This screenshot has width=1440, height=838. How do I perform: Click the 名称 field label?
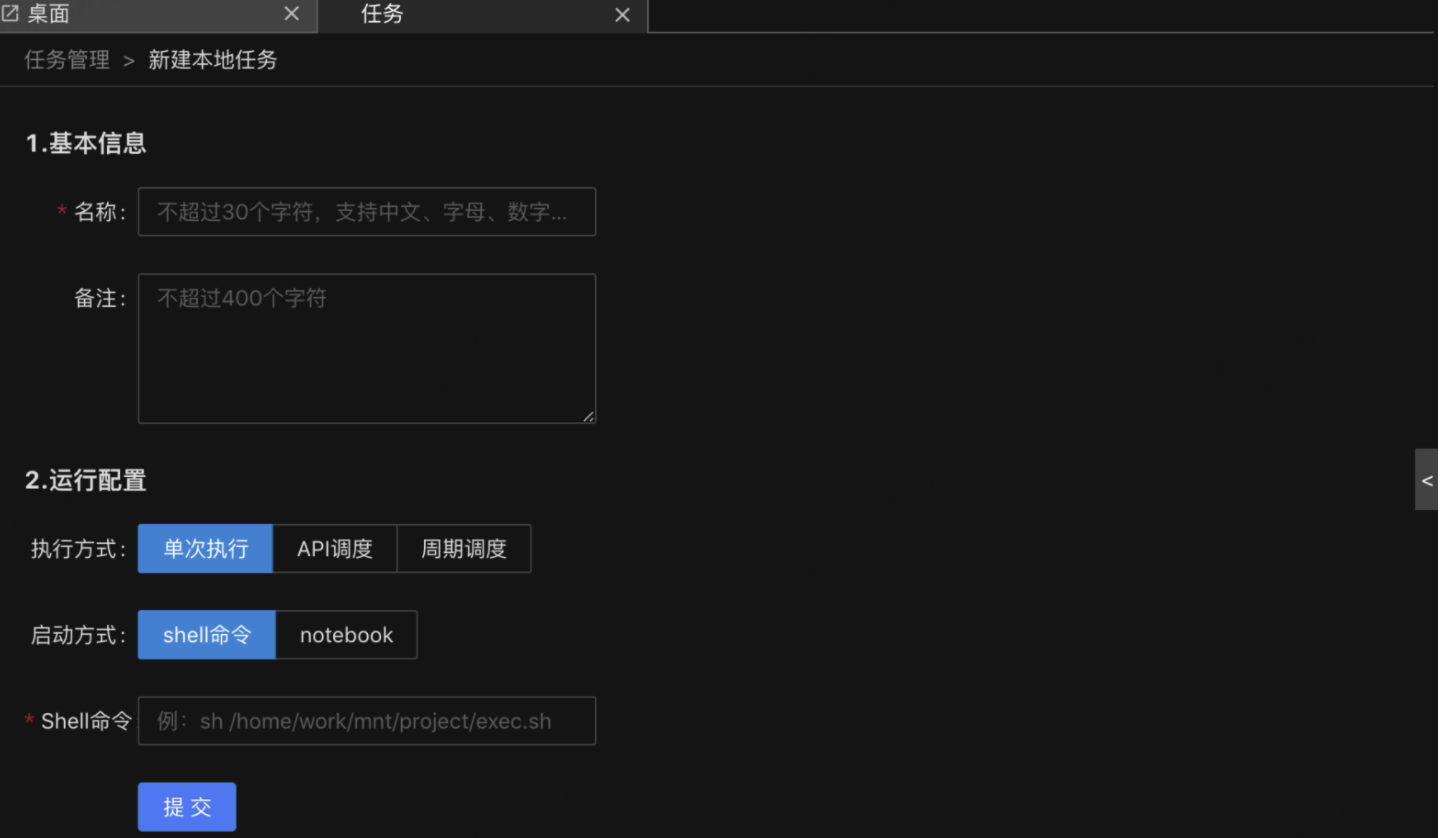[x=100, y=212]
